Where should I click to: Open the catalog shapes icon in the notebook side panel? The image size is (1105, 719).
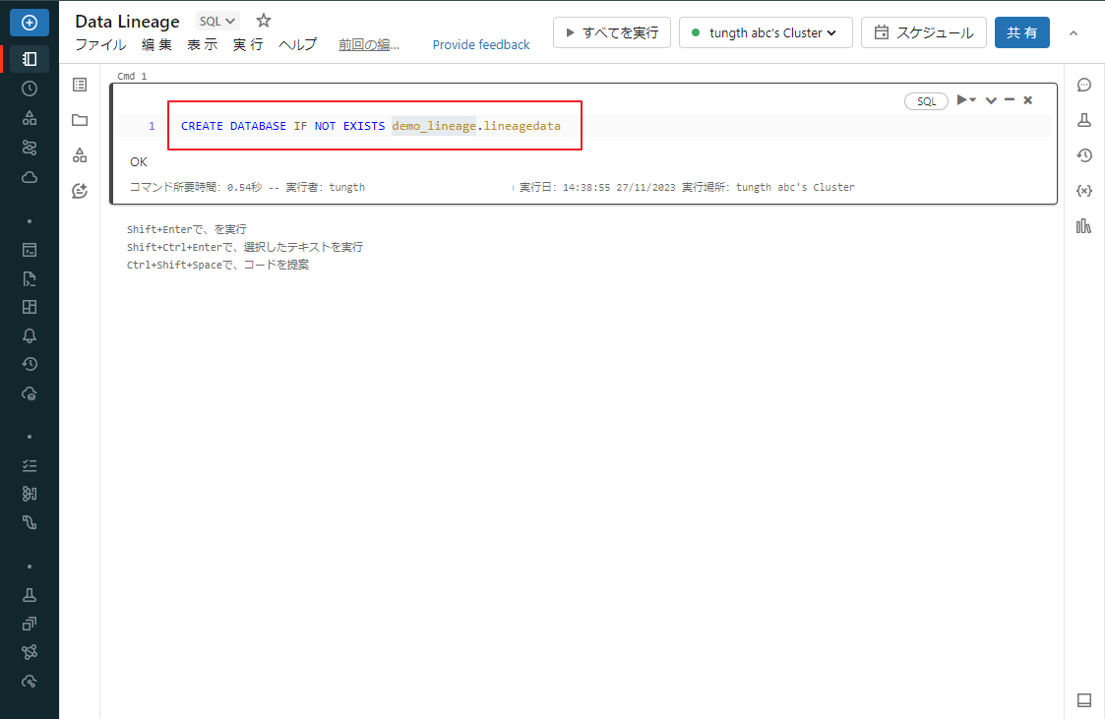point(80,155)
